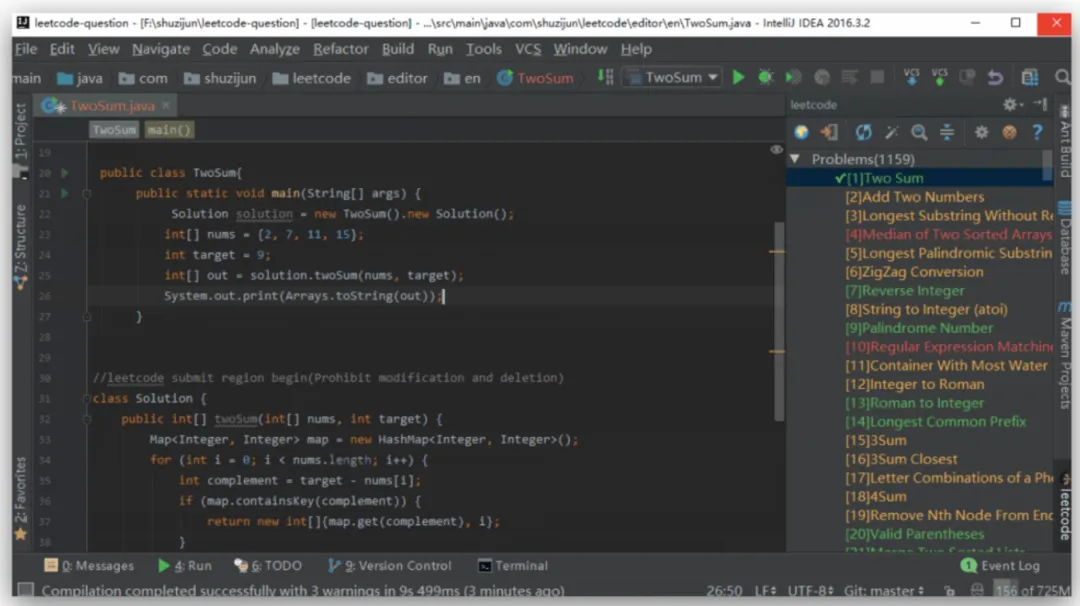Click the editor vertical scrollbar

pos(779,321)
